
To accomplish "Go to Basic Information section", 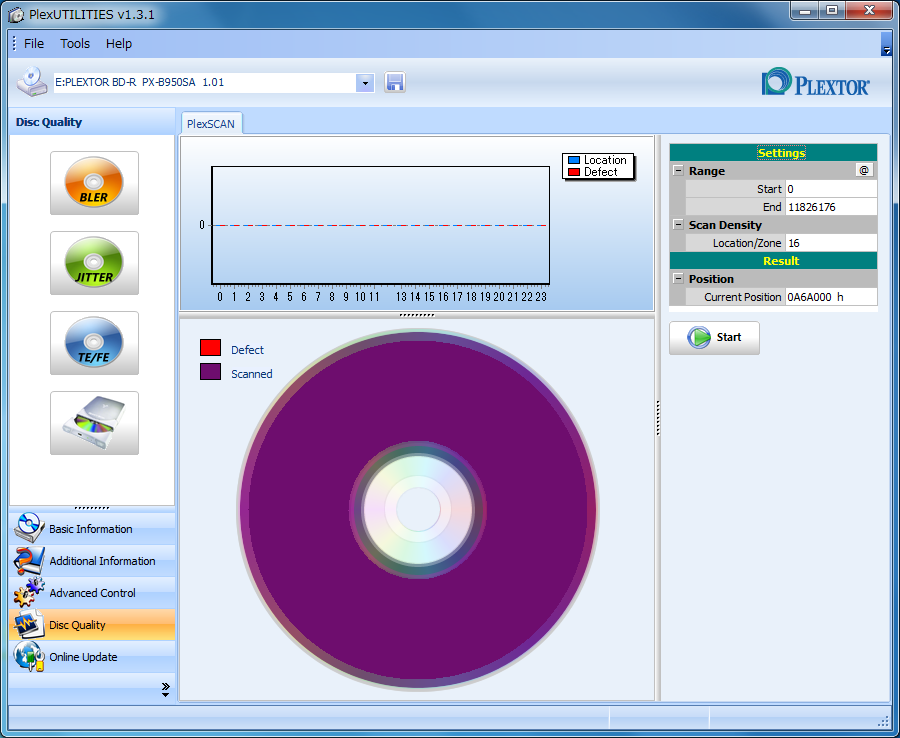I will tap(92, 529).
